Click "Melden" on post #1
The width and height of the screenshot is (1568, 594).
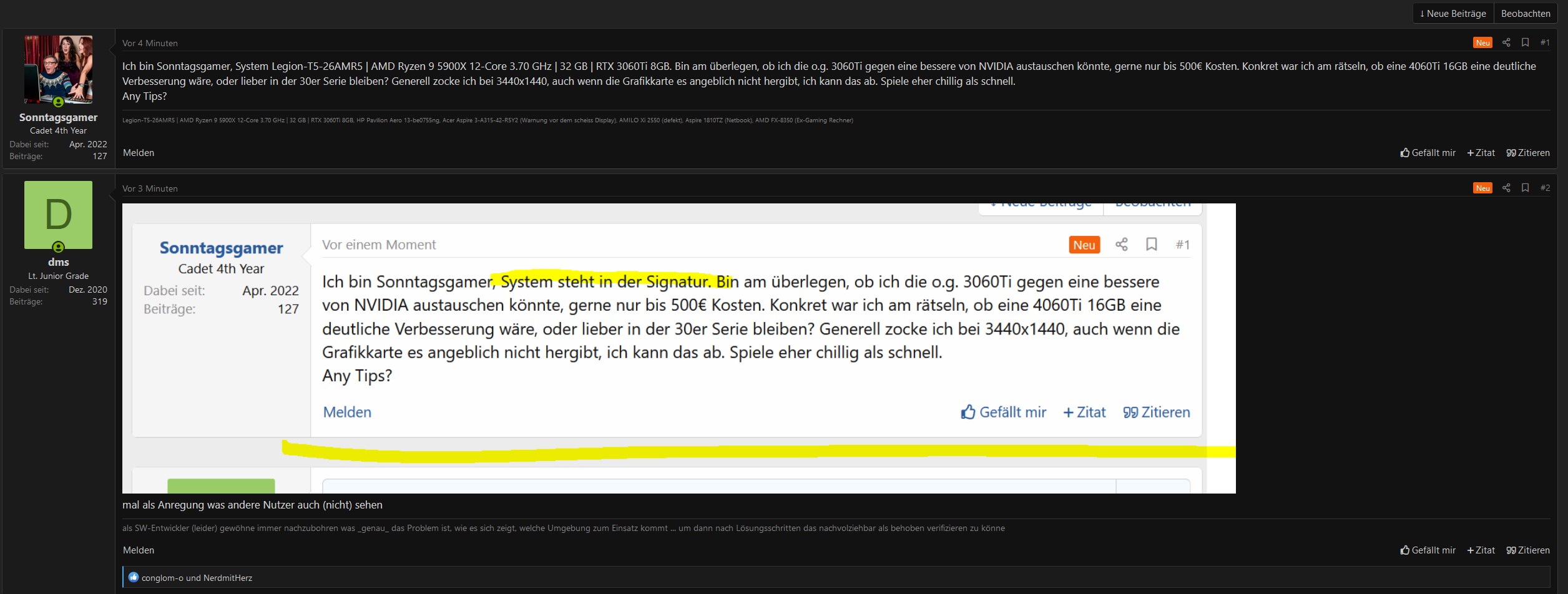click(x=139, y=153)
